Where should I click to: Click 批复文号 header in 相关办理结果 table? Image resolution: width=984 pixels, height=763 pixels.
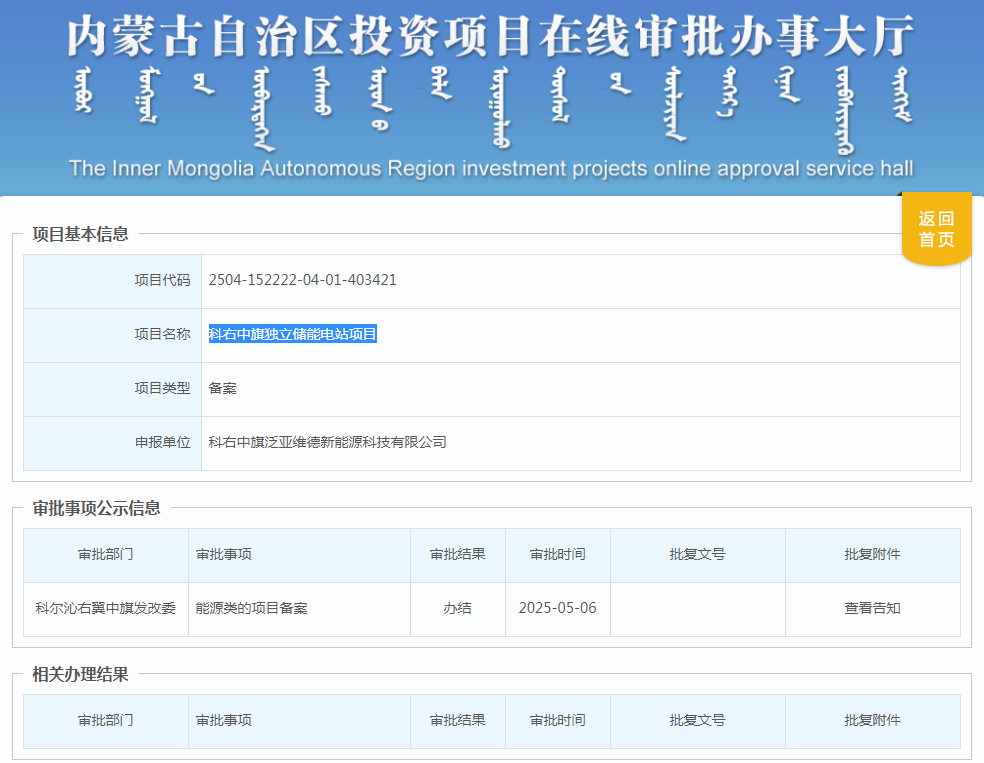697,720
